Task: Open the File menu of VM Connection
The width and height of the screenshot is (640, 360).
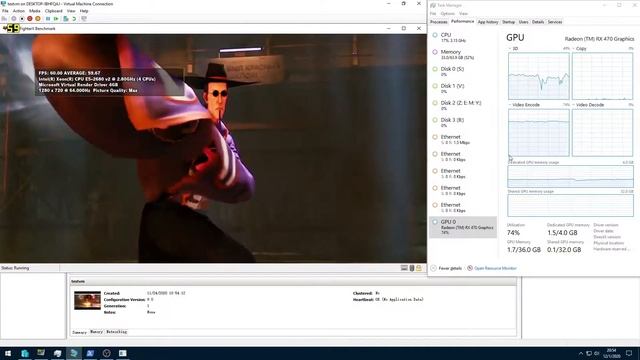Action: pyautogui.click(x=5, y=11)
